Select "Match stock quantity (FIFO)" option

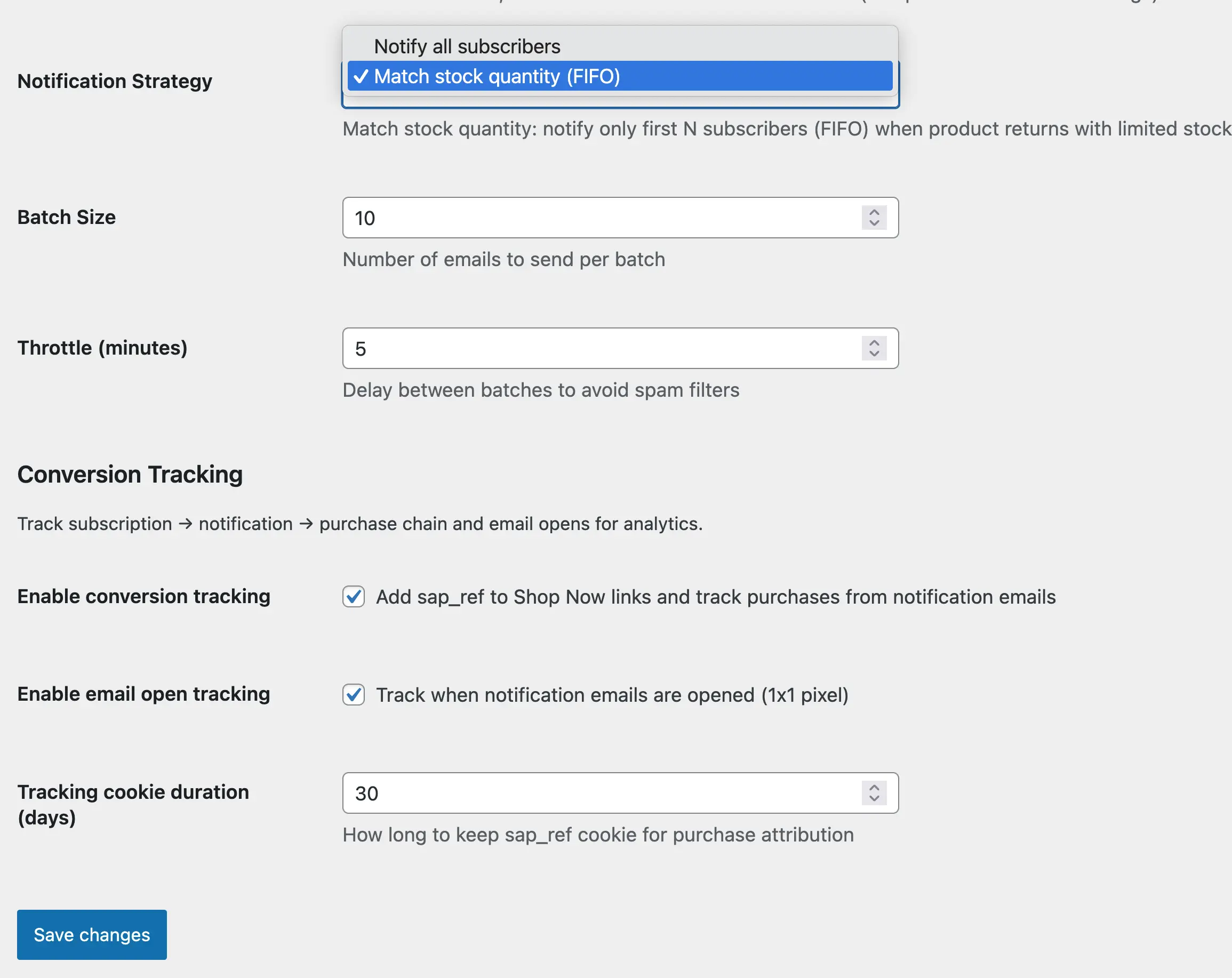(x=497, y=76)
